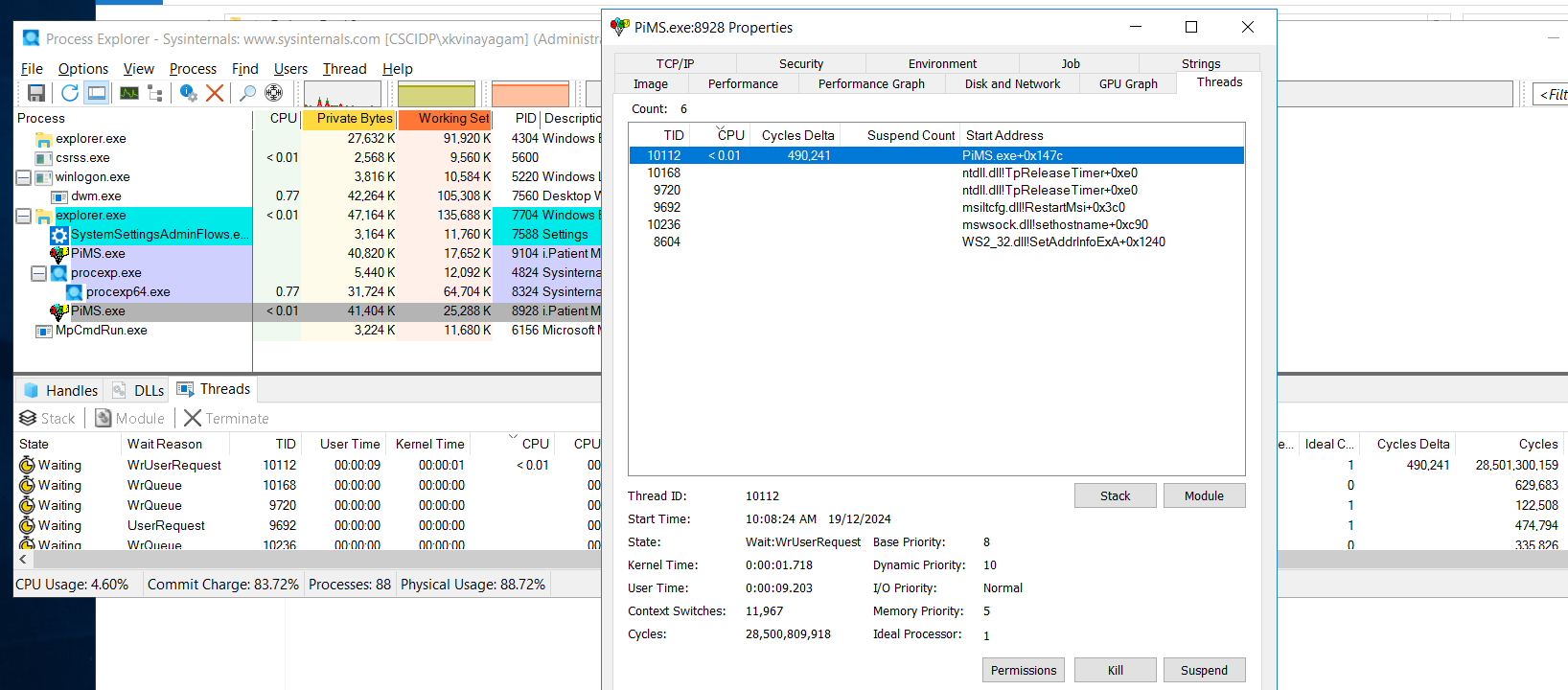Open the View menu
Image resolution: width=1568 pixels, height=690 pixels.
point(138,69)
